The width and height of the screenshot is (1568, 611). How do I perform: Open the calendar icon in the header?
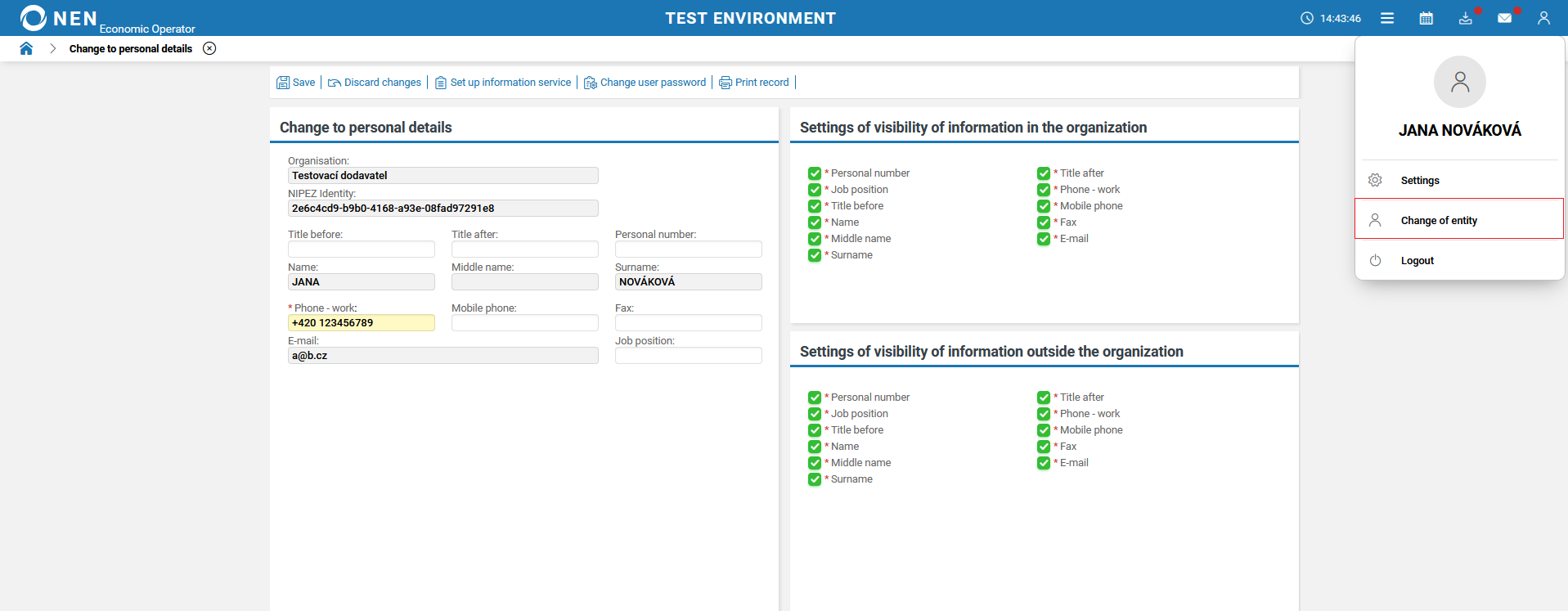1426,18
